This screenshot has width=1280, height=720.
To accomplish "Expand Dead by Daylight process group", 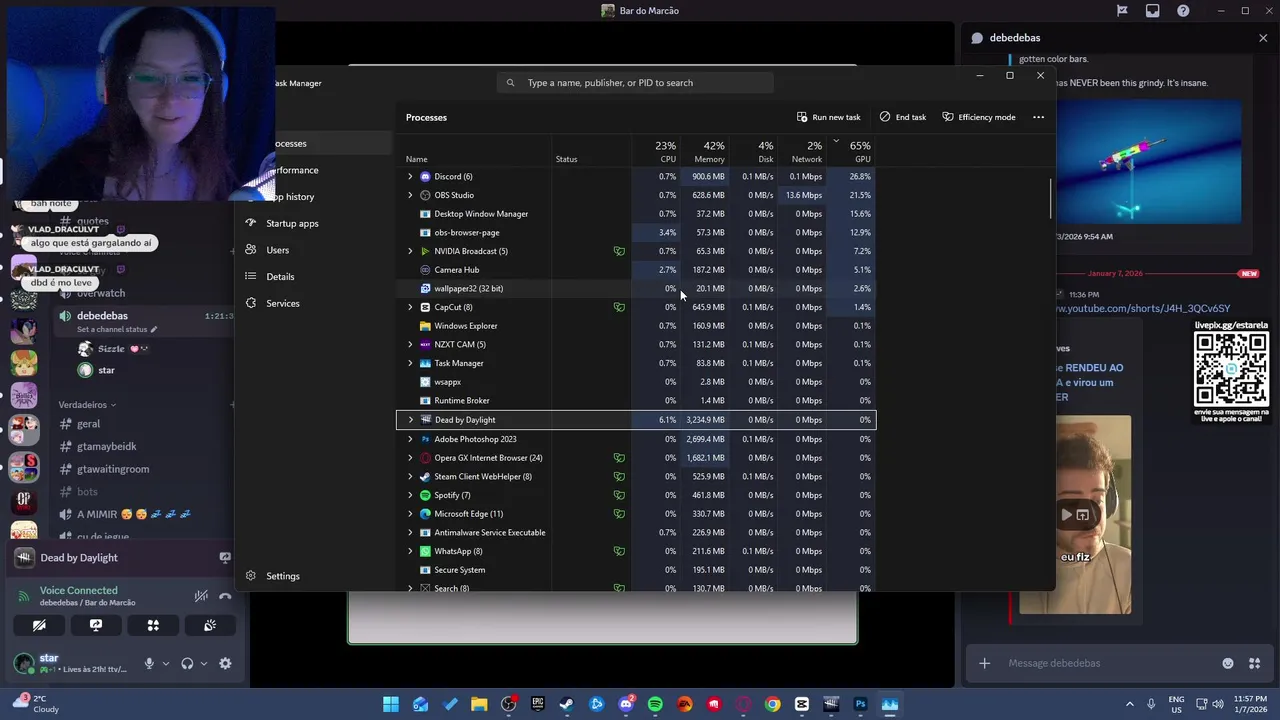I will [x=410, y=420].
